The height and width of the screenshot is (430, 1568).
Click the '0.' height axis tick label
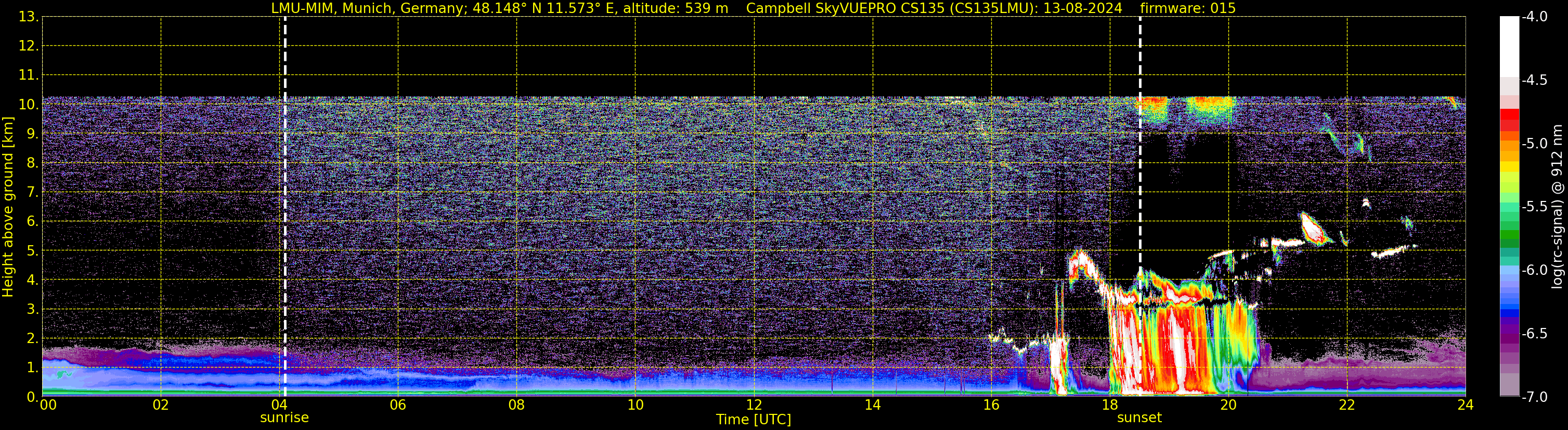[x=32, y=397]
